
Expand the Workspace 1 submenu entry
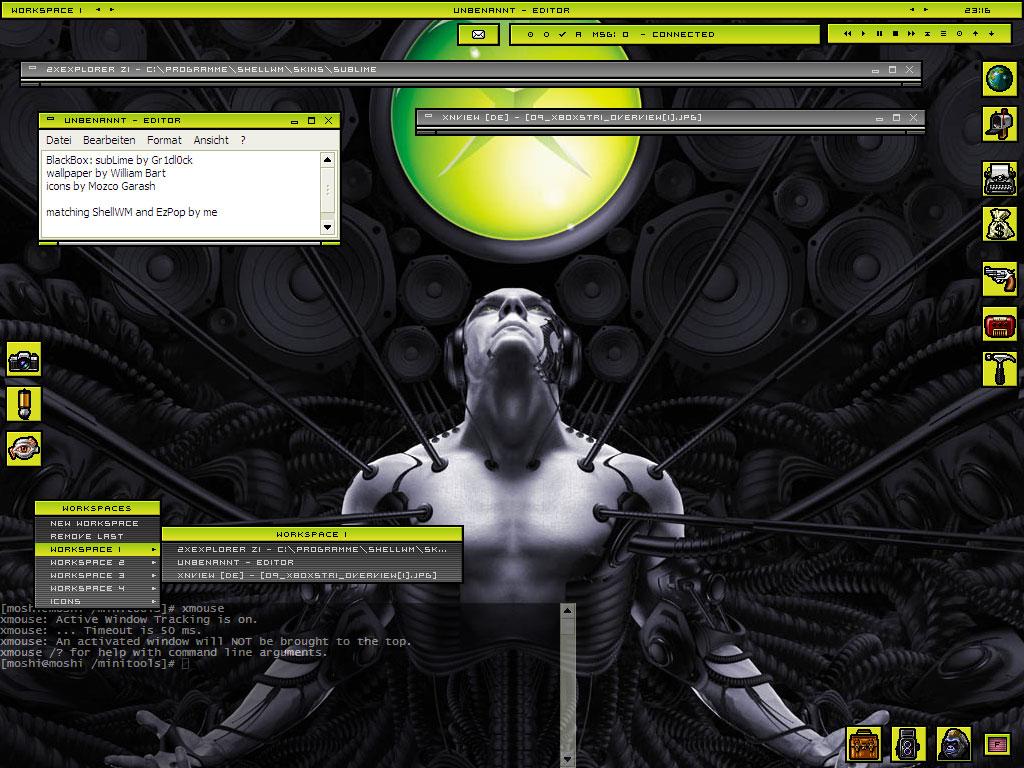click(x=97, y=549)
